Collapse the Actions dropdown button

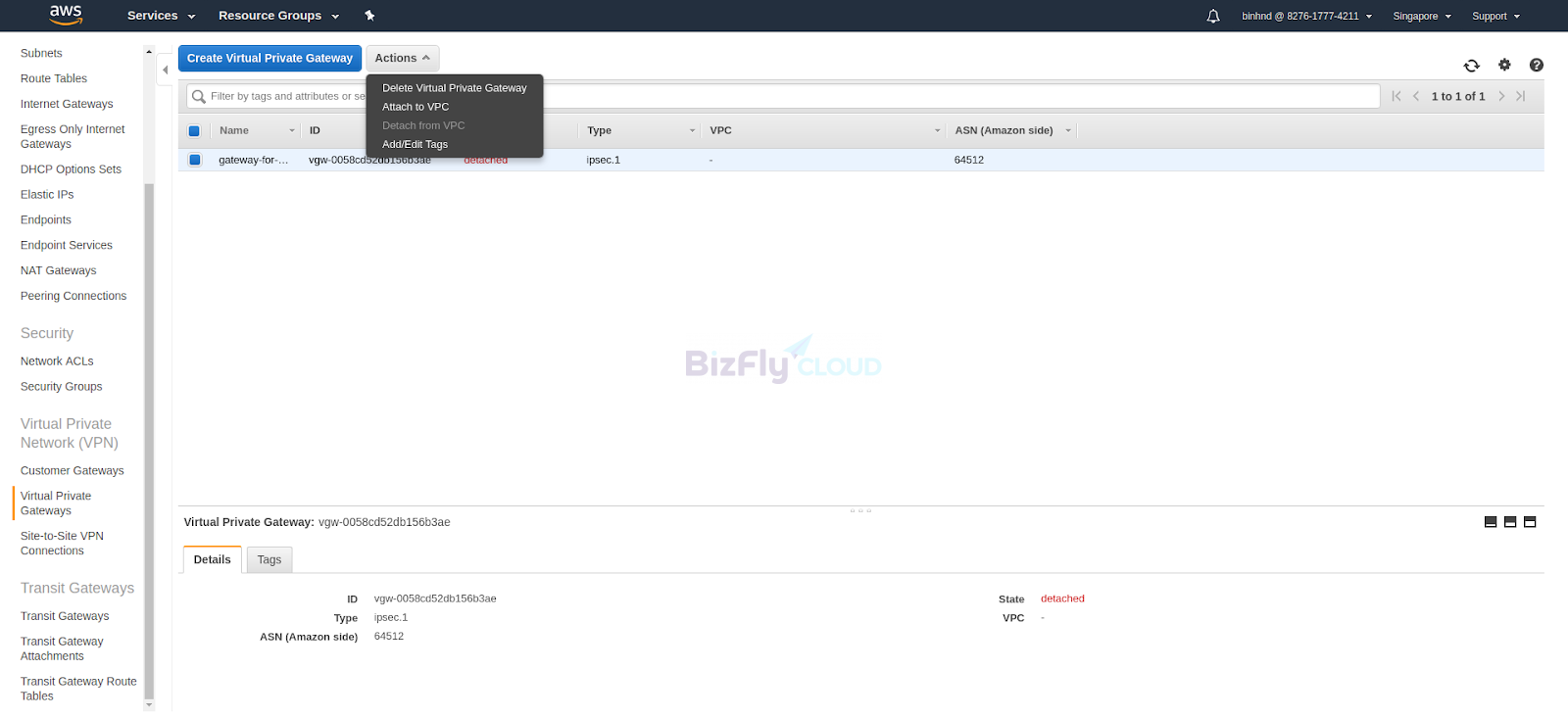[x=403, y=58]
